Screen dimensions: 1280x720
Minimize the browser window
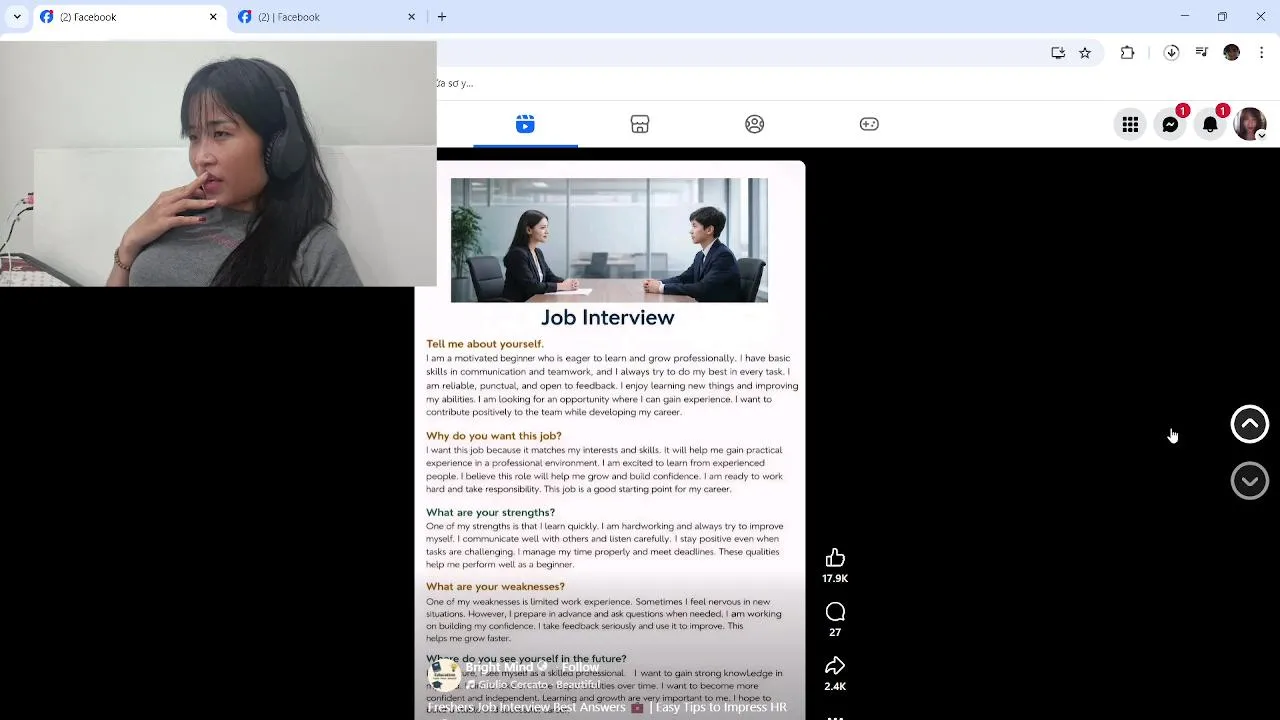(x=1185, y=17)
